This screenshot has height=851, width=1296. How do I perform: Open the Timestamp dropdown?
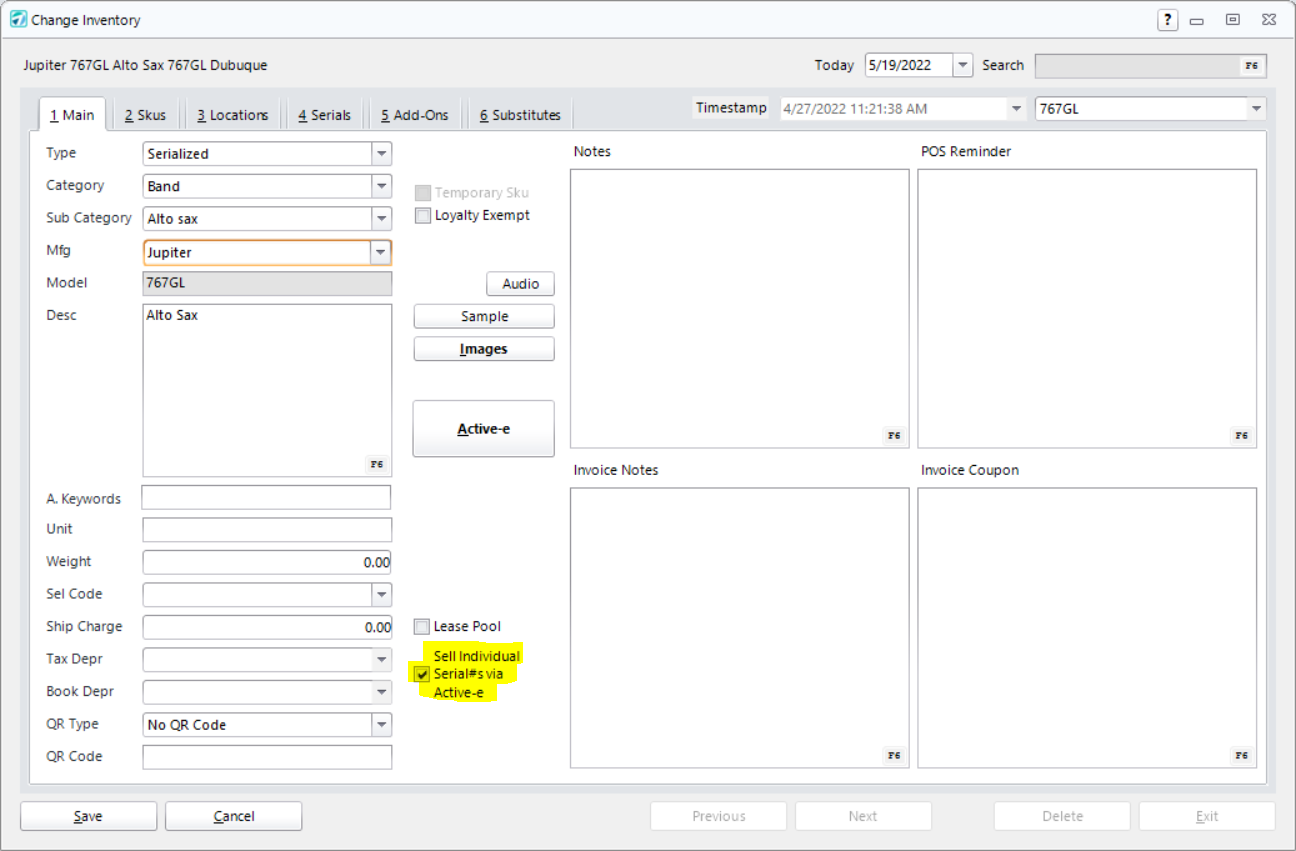pyautogui.click(x=1017, y=108)
